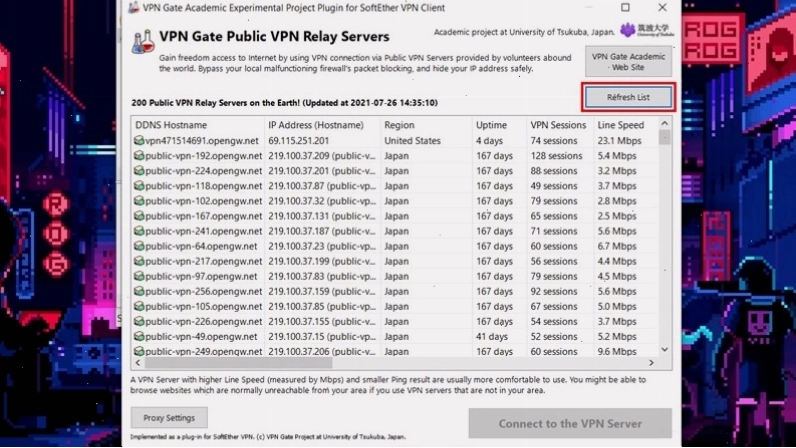Click the 71 sessions cell
The image size is (796, 448).
(554, 231)
